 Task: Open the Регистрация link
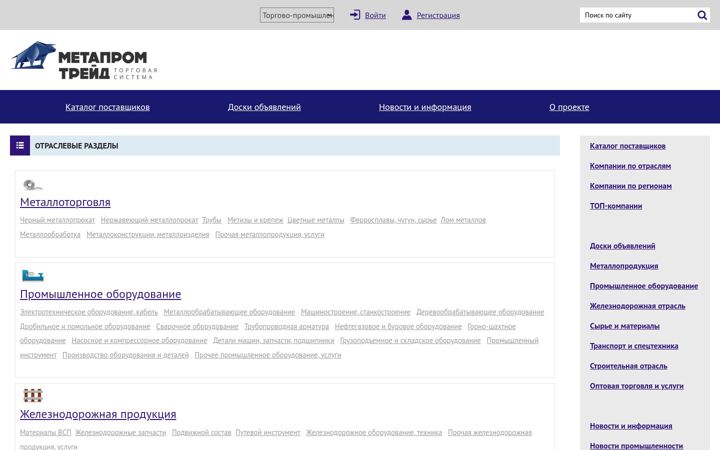tap(438, 15)
